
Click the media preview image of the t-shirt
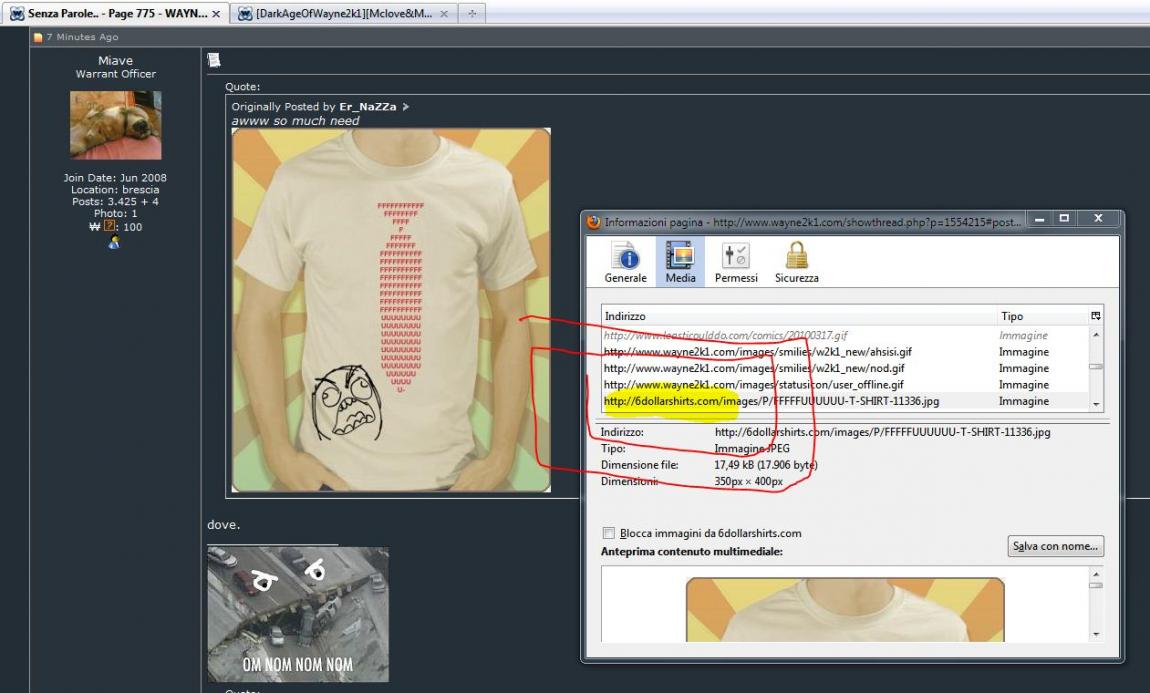pyautogui.click(x=845, y=609)
